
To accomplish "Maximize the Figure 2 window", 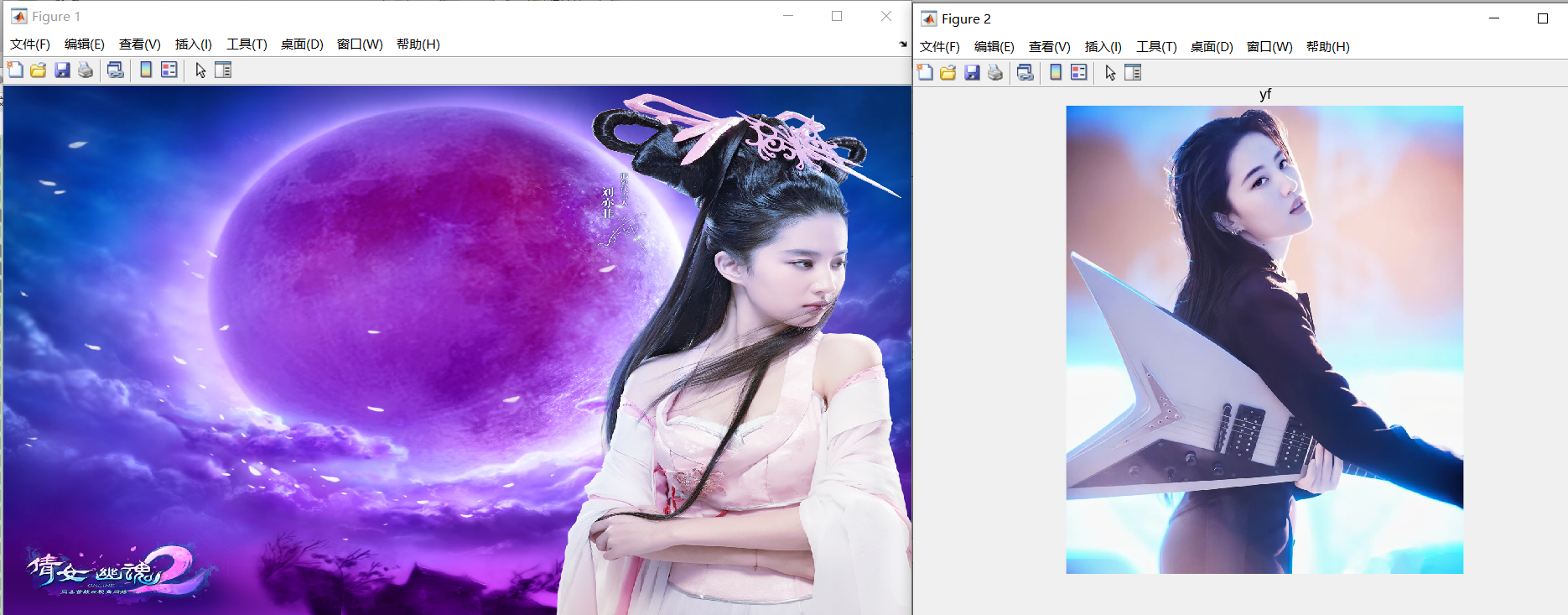I will point(1543,18).
